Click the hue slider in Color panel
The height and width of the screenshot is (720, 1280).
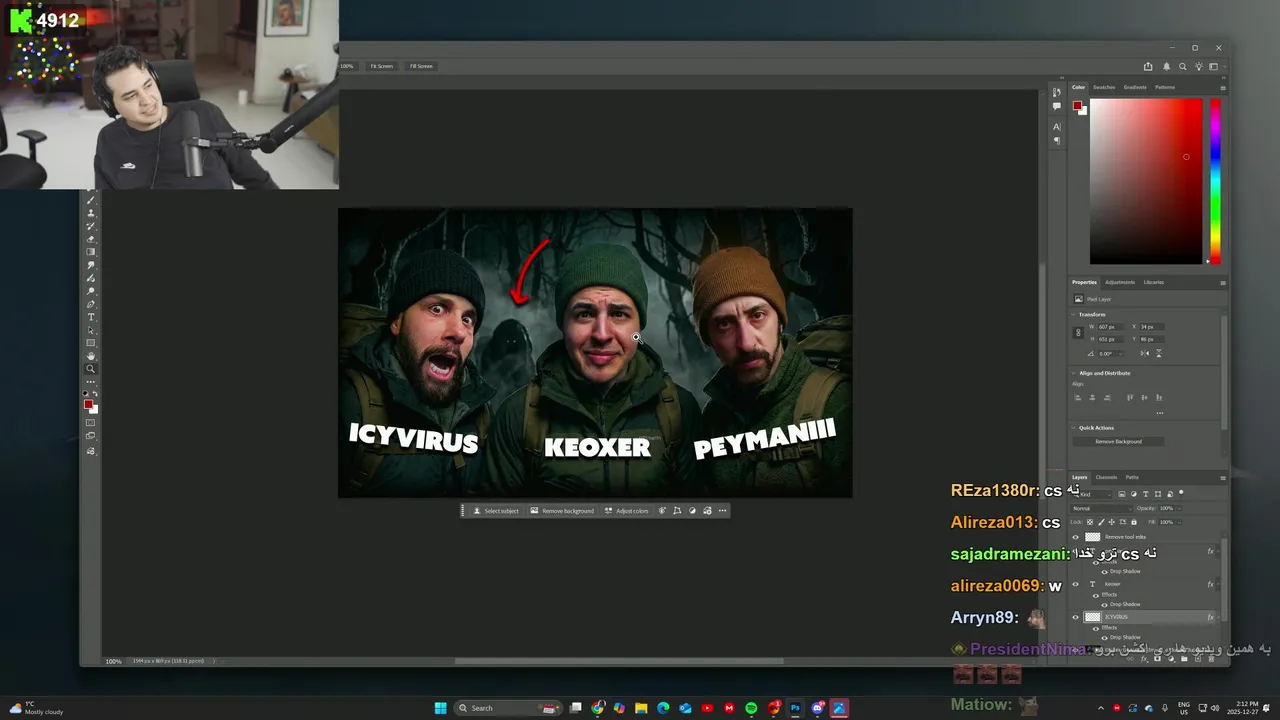coord(1215,180)
